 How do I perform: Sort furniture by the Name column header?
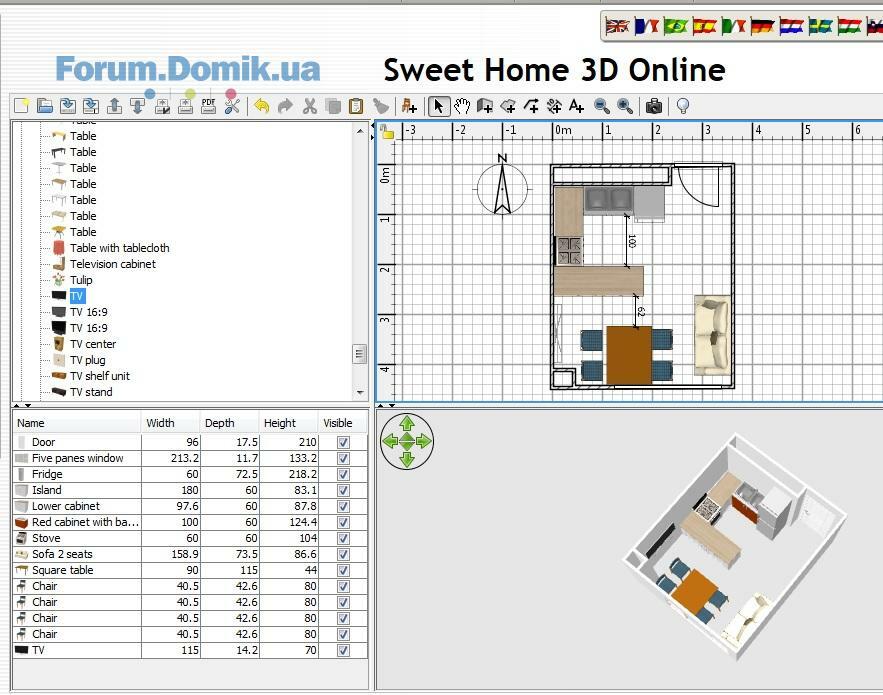tap(77, 423)
